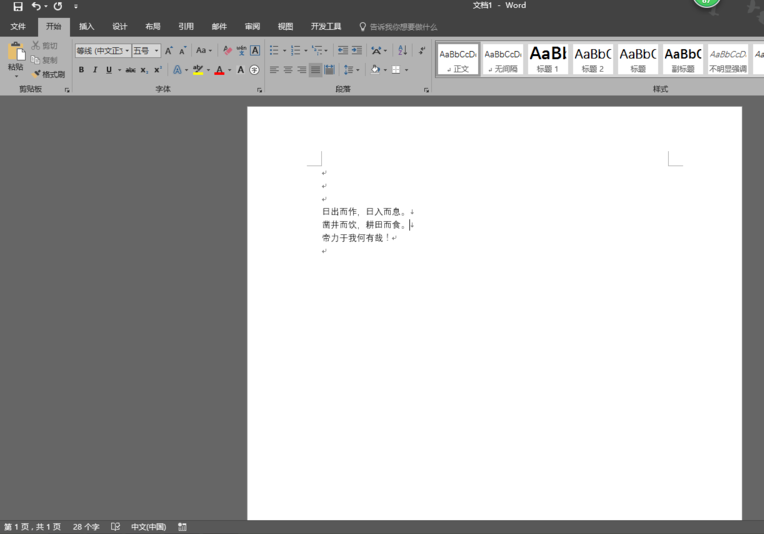Click the align left icon
The height and width of the screenshot is (534, 764).
[x=274, y=70]
